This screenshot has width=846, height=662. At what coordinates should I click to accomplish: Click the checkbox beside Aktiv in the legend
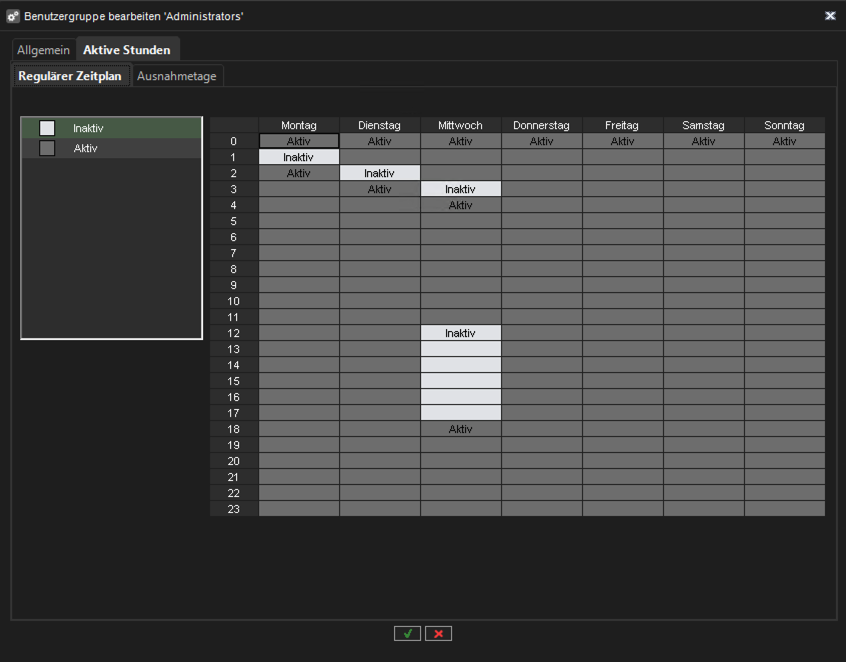click(x=45, y=148)
